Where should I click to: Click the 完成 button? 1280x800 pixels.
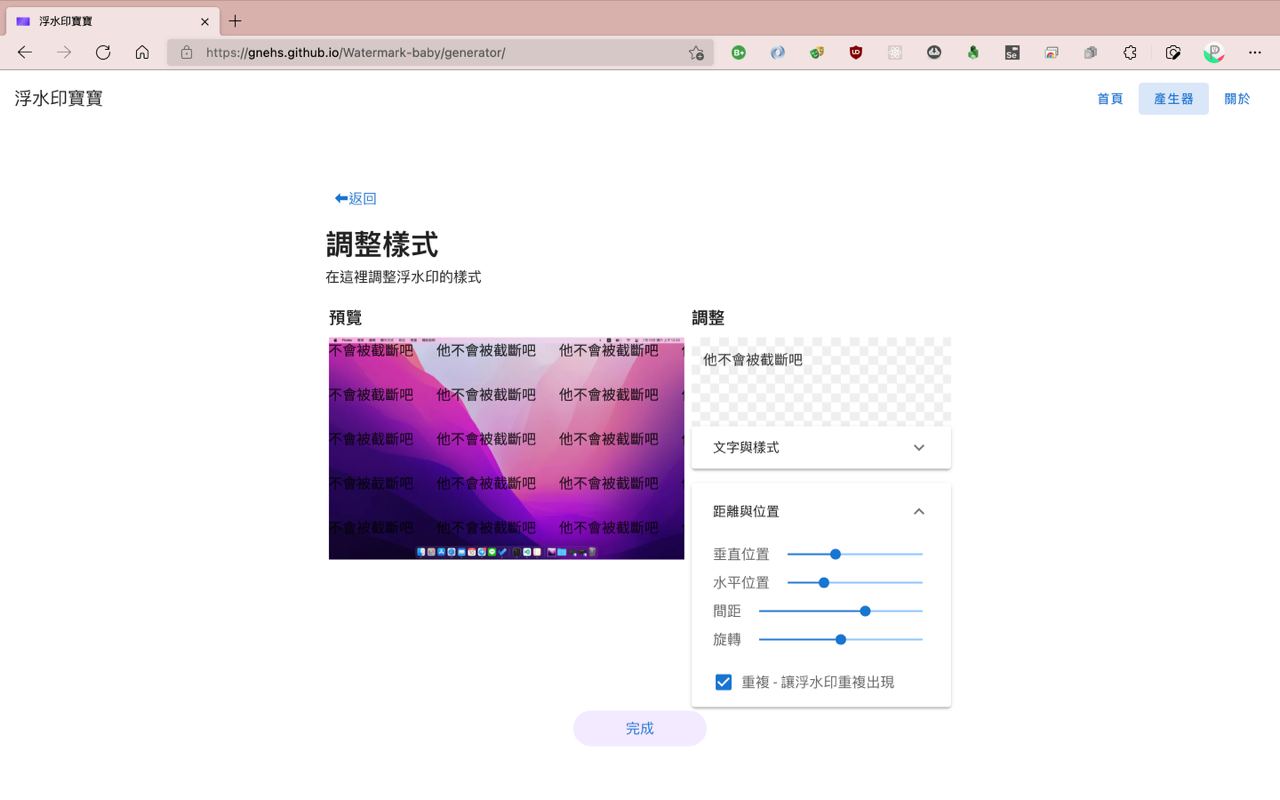(640, 728)
